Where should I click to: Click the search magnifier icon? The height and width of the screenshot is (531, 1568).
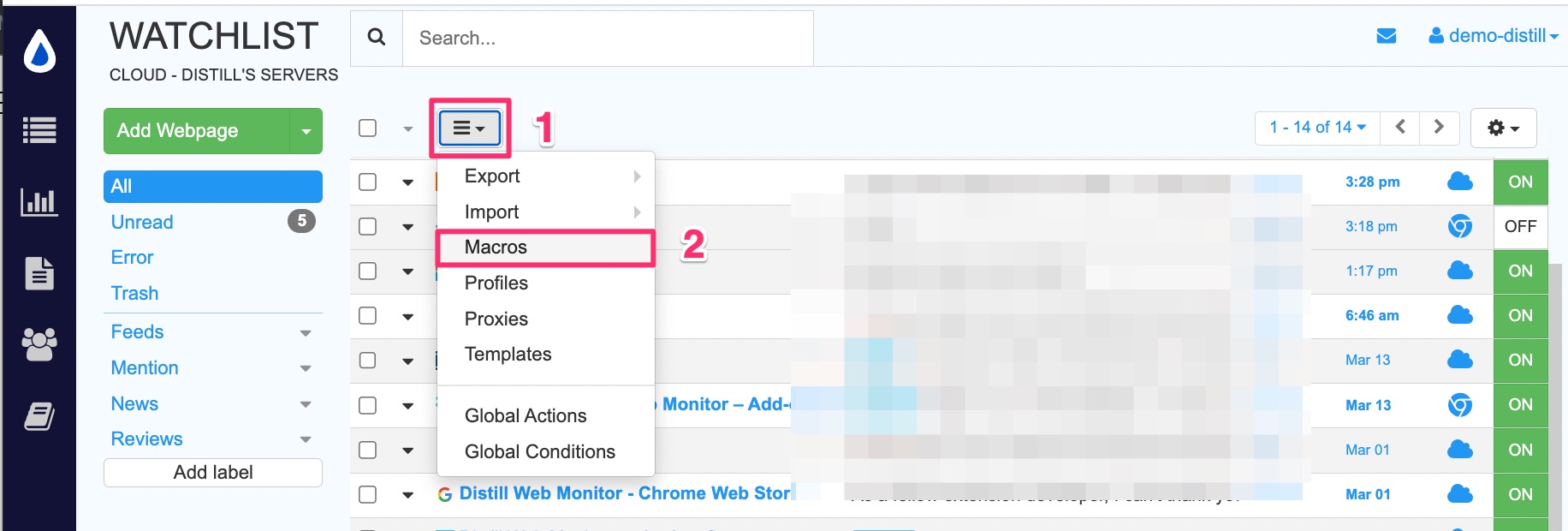tap(377, 38)
